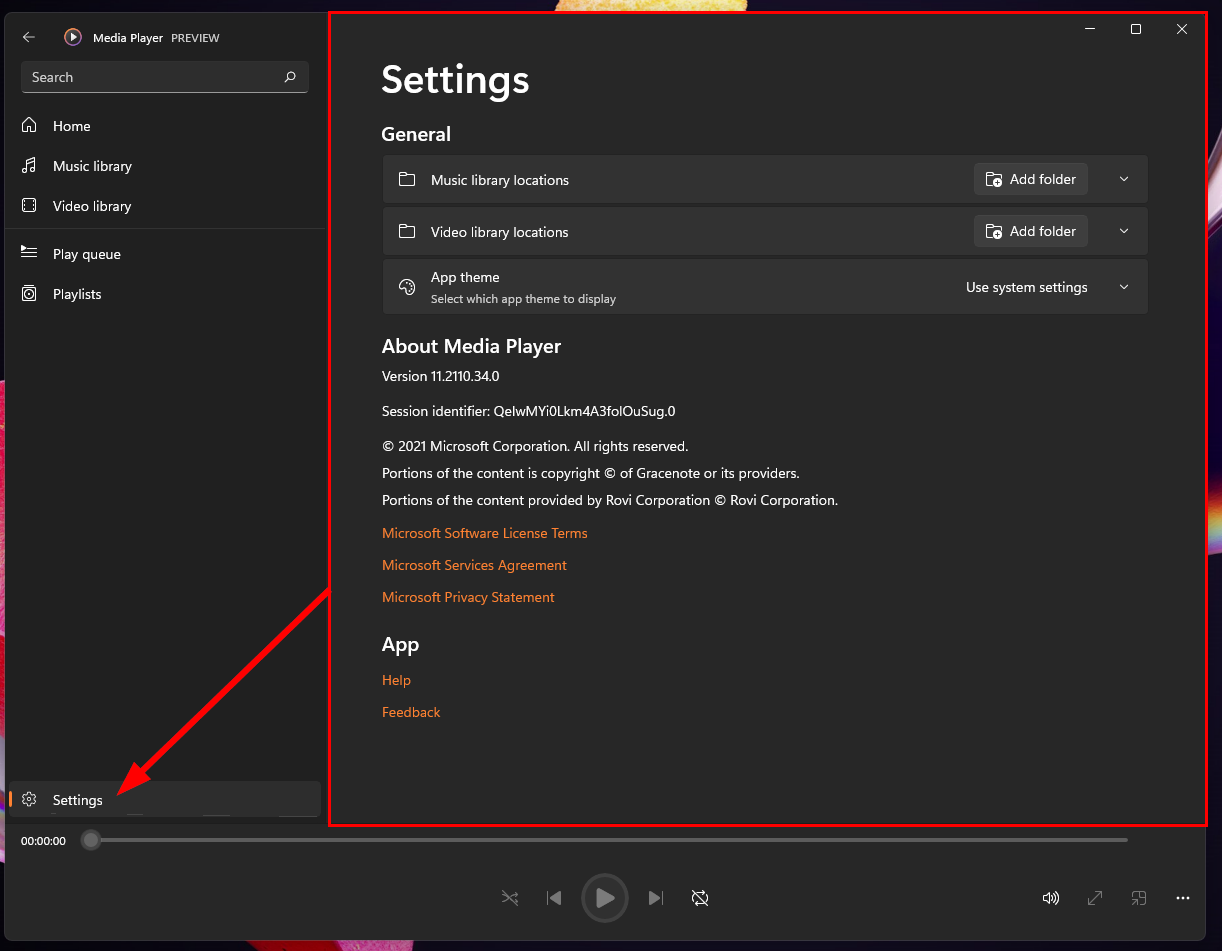Click the About Media Player heading
The image size is (1222, 951).
471,346
